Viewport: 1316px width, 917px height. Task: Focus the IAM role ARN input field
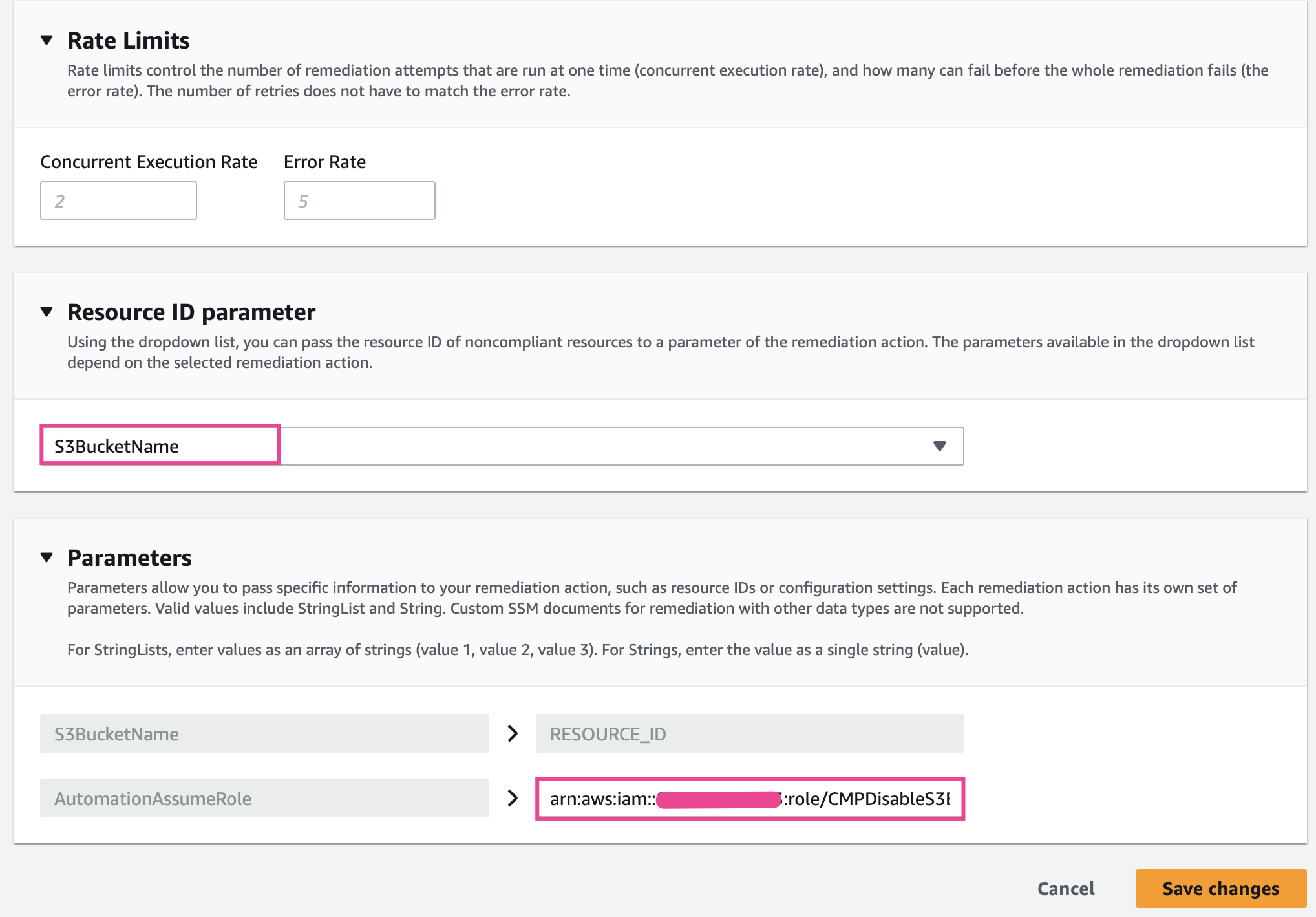click(750, 799)
